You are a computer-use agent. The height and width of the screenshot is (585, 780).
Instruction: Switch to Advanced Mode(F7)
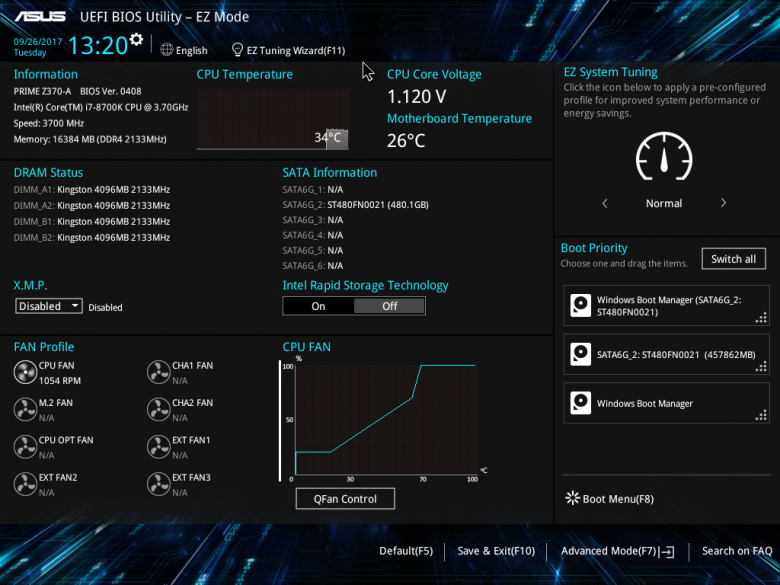pyautogui.click(x=609, y=551)
